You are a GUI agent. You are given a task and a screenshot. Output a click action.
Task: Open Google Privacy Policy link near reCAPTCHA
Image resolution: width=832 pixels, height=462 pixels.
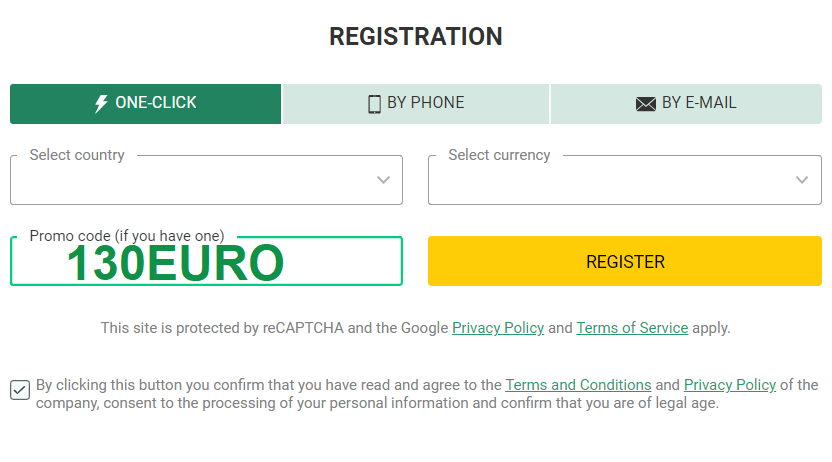498,328
